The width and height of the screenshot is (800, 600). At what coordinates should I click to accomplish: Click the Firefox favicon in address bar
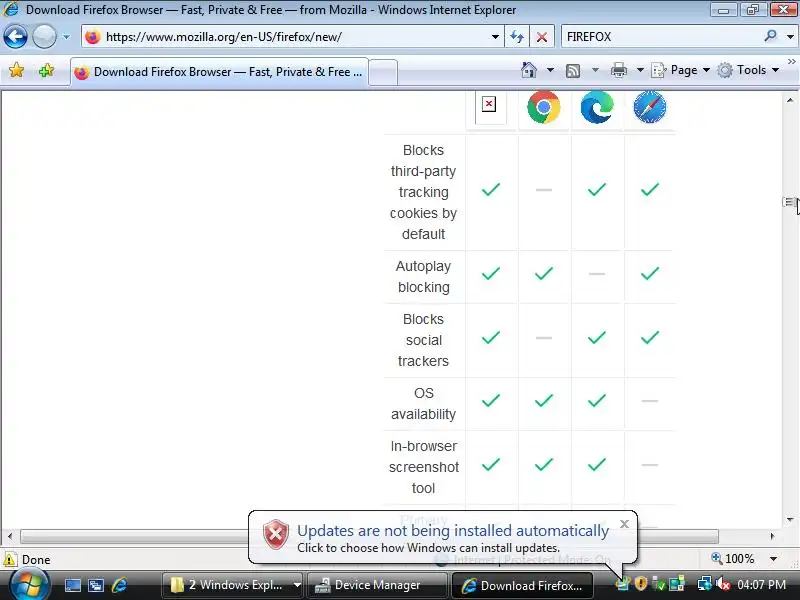(x=93, y=37)
